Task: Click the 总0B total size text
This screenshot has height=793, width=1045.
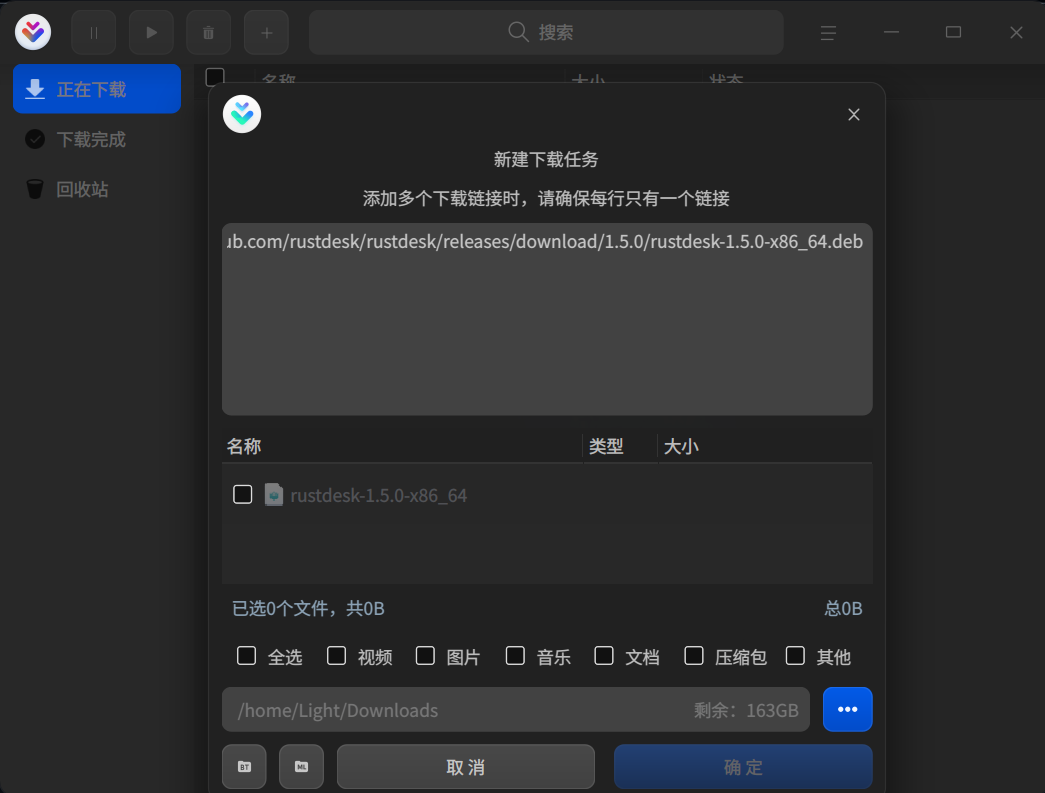Action: (844, 608)
